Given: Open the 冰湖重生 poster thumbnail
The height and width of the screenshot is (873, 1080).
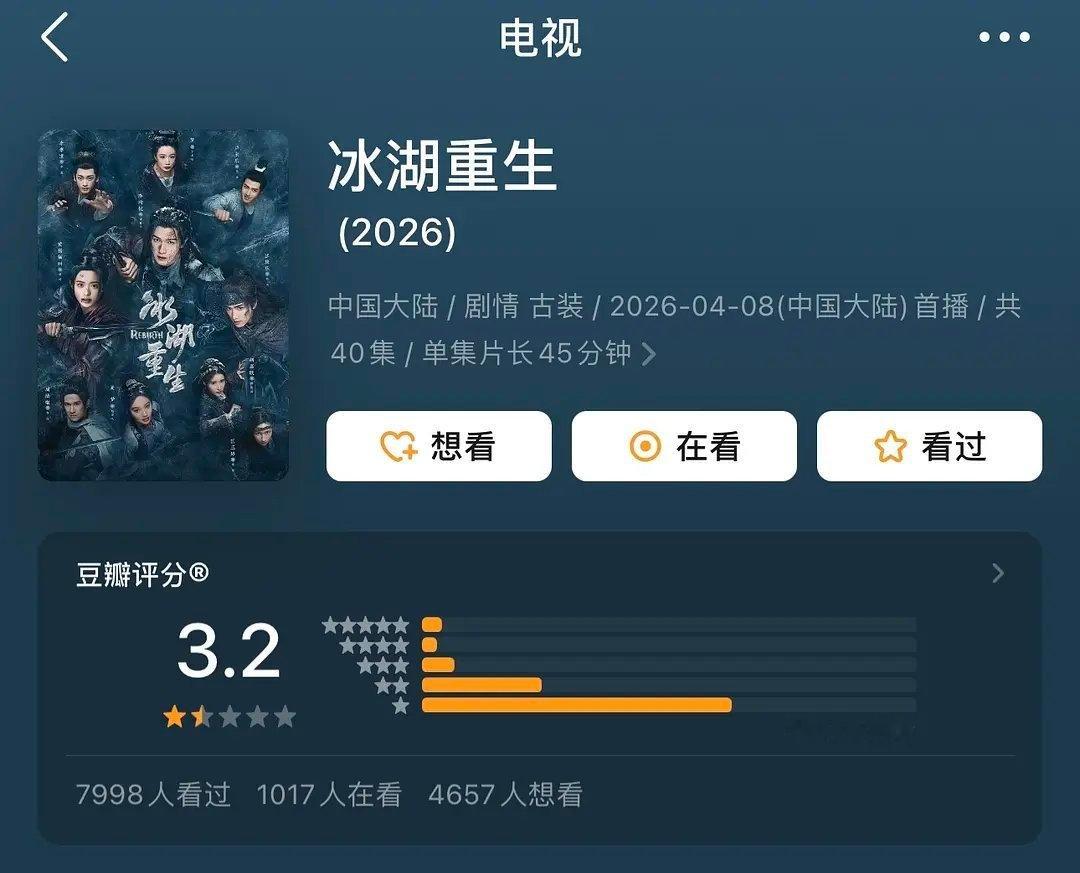Looking at the screenshot, I should [x=163, y=305].
